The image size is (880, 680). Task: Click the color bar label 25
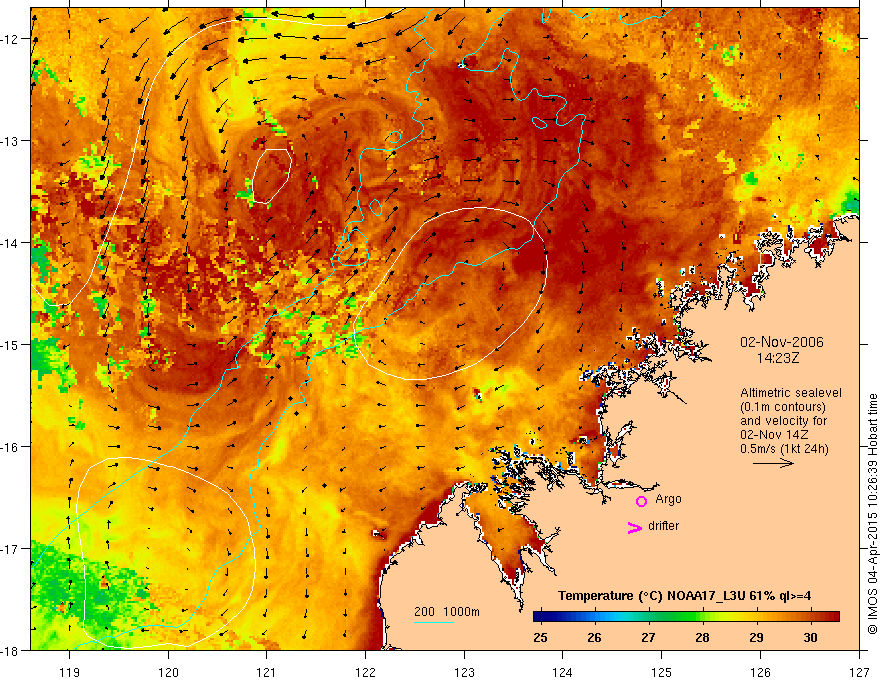click(540, 637)
